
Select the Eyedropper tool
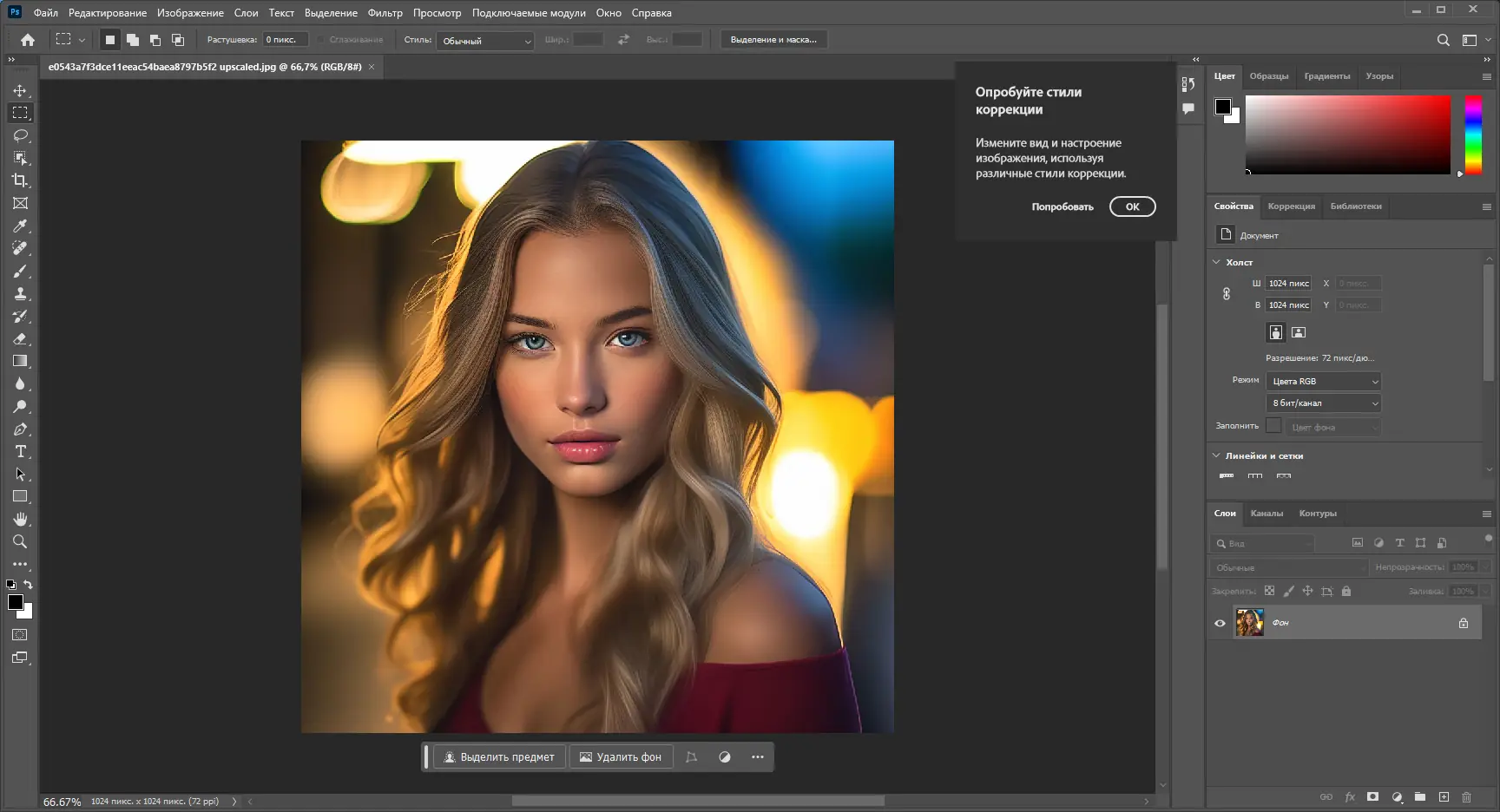coord(21,226)
